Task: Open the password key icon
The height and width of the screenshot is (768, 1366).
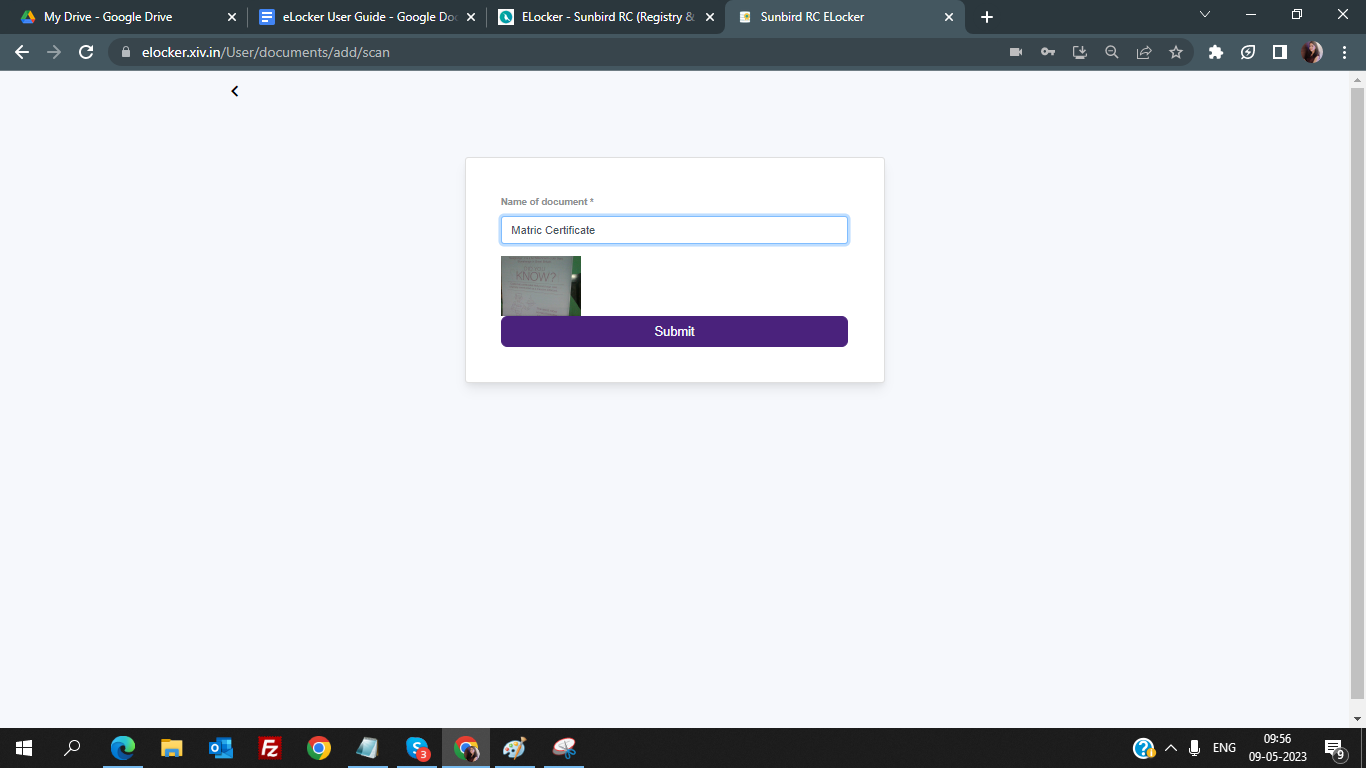Action: click(1048, 52)
